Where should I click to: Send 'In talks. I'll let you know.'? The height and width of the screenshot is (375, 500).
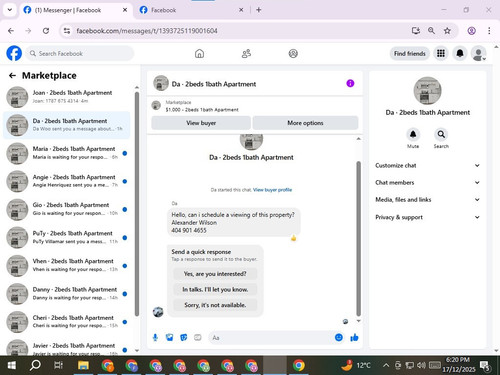(x=215, y=289)
